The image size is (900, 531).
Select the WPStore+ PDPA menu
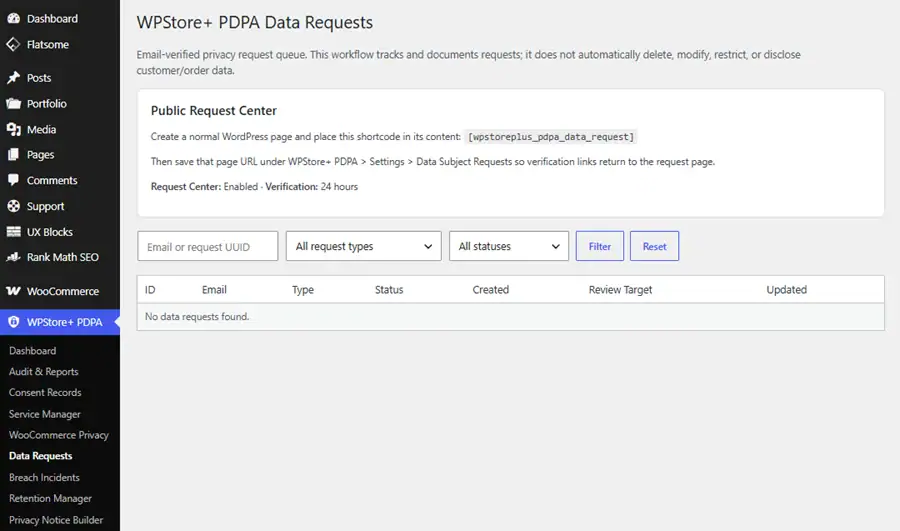60,322
